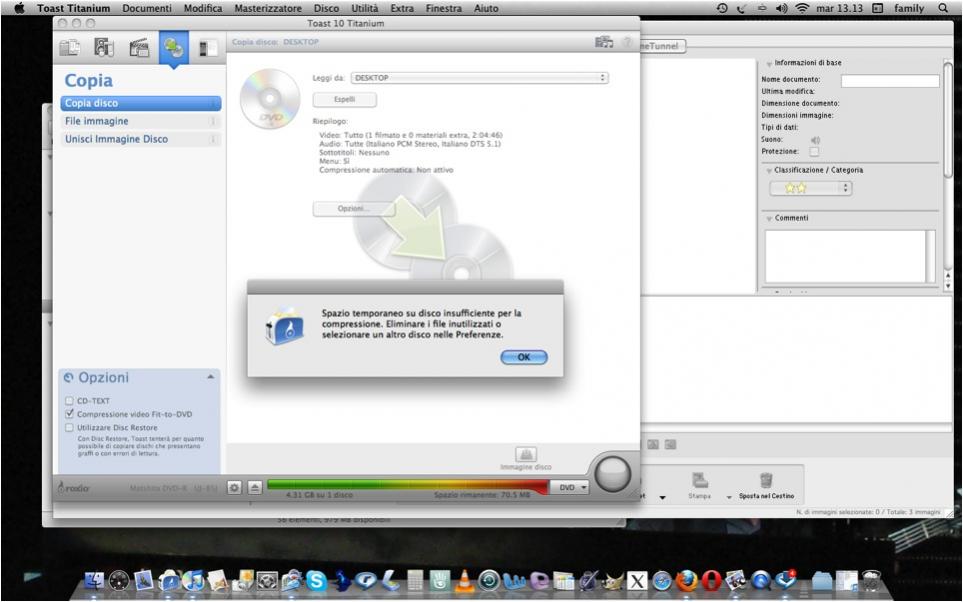The image size is (963, 602).
Task: Open the Modifica menu
Action: click(x=203, y=8)
